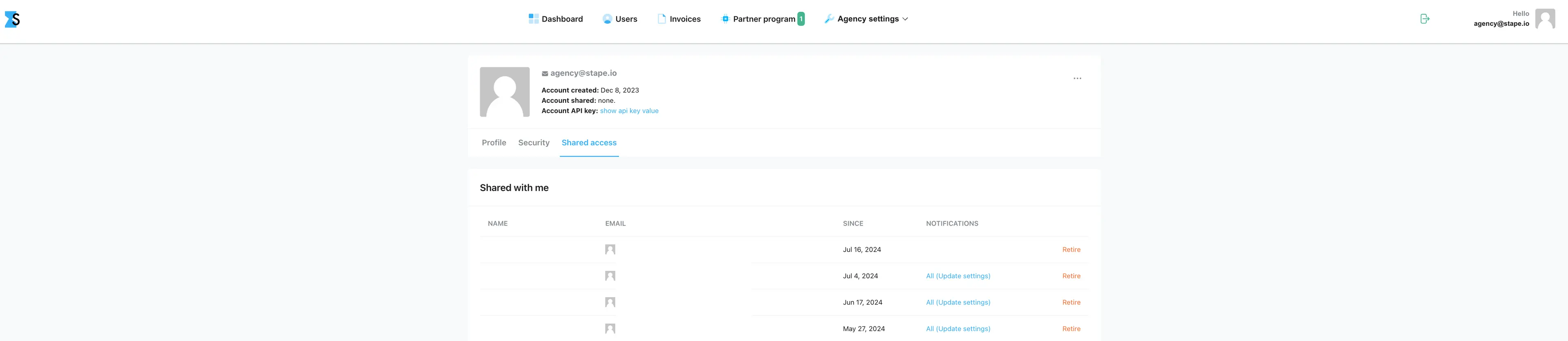Click the avatar icon in Jul 4, 2024 row
This screenshot has height=341, width=1568.
click(x=610, y=276)
